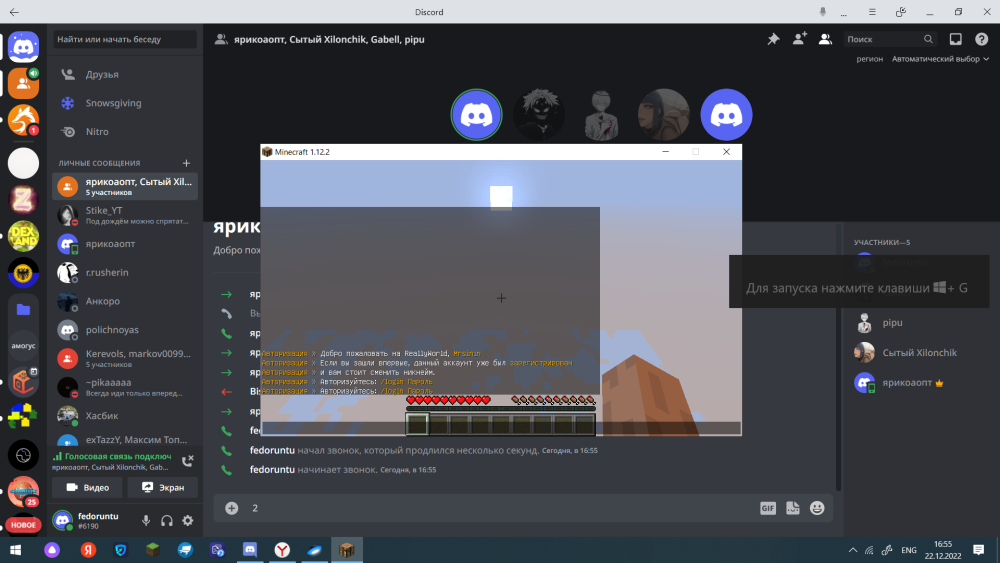Open emoji picker icon

(817, 508)
